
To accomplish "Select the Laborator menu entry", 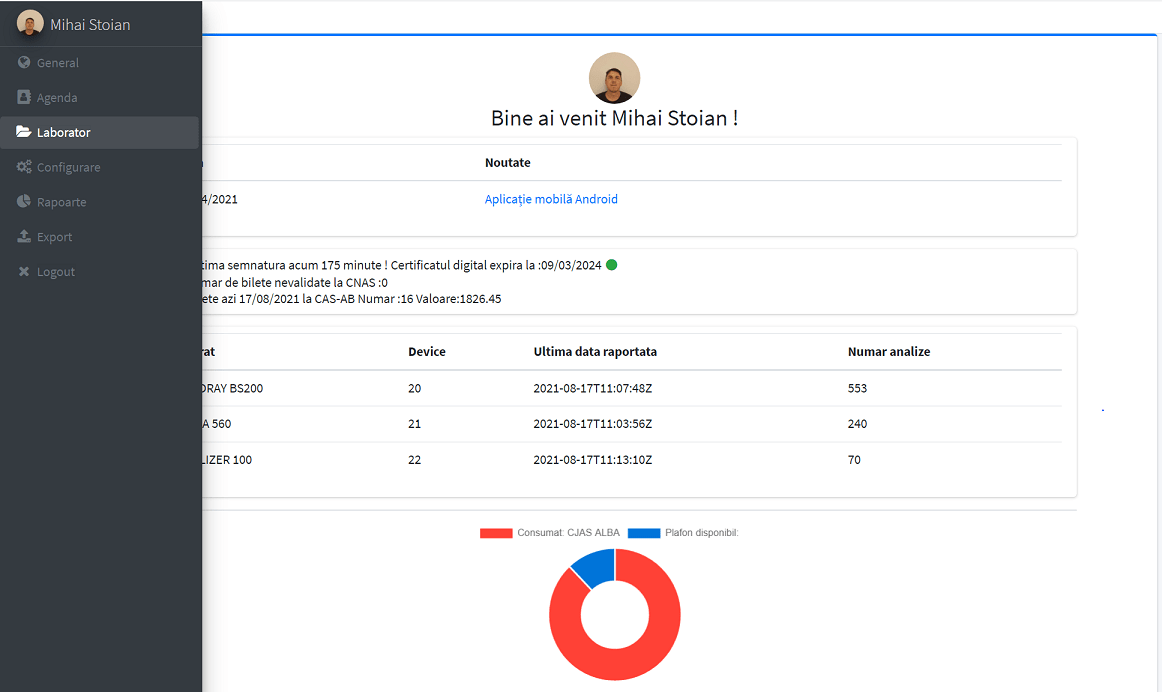I will click(x=100, y=133).
